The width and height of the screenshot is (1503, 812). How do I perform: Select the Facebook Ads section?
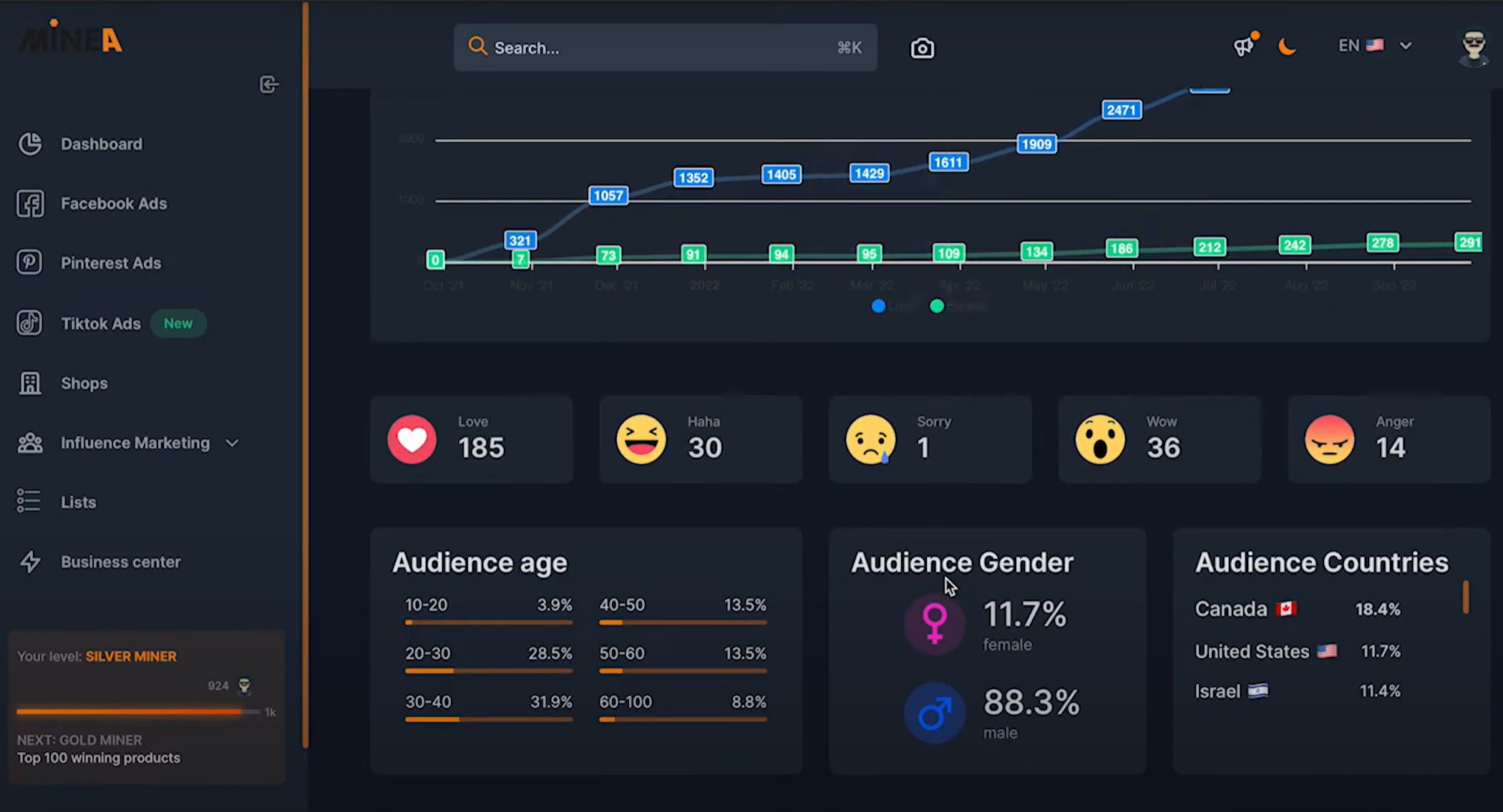pyautogui.click(x=114, y=203)
